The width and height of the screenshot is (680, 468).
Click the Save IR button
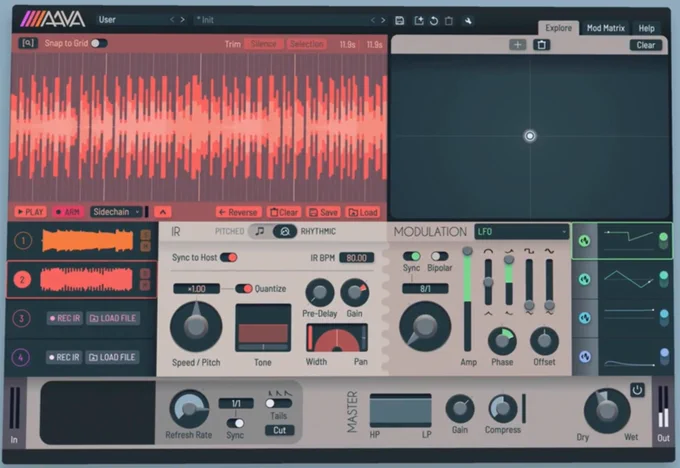(323, 212)
